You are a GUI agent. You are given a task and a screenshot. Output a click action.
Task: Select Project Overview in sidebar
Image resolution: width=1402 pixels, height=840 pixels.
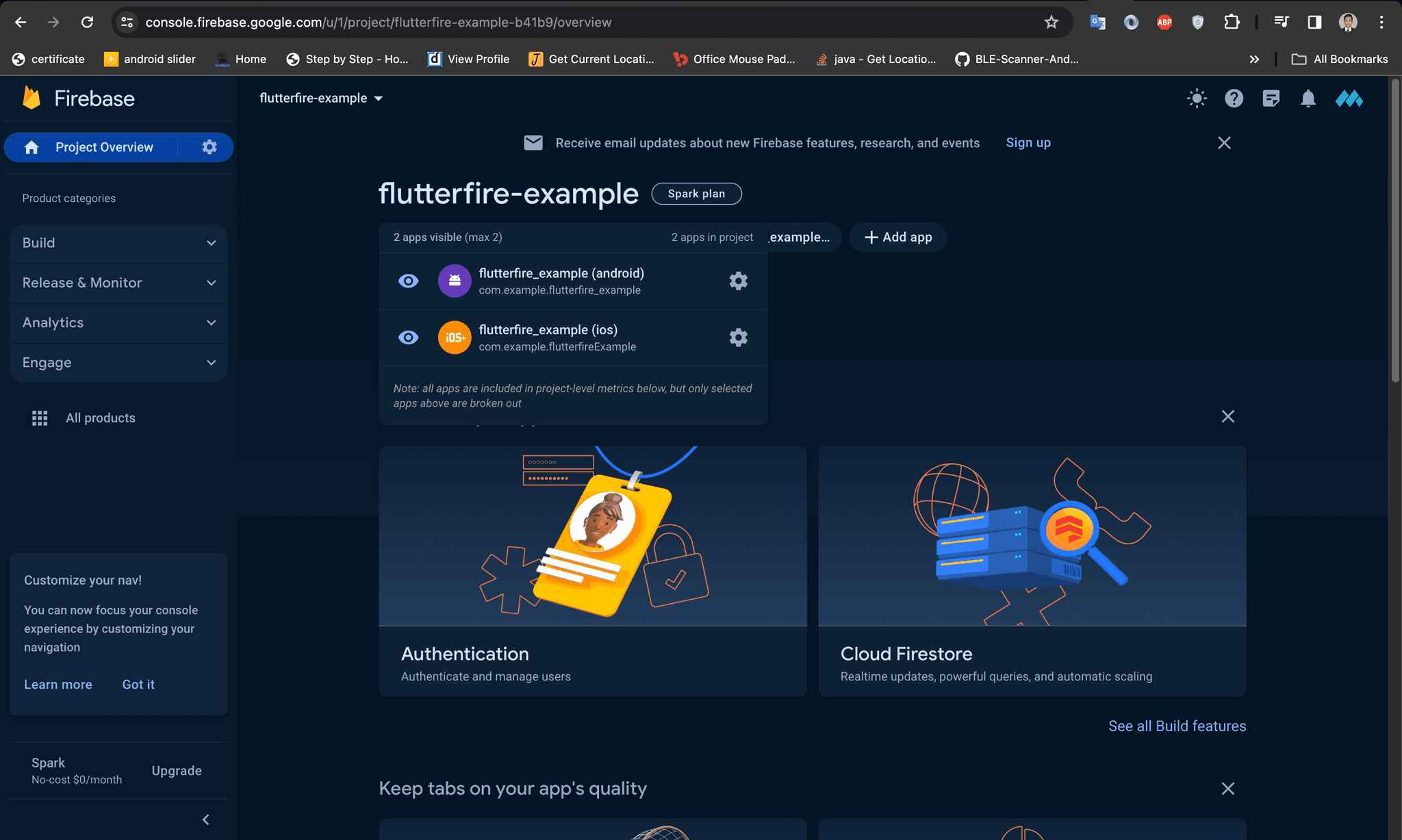click(x=103, y=147)
